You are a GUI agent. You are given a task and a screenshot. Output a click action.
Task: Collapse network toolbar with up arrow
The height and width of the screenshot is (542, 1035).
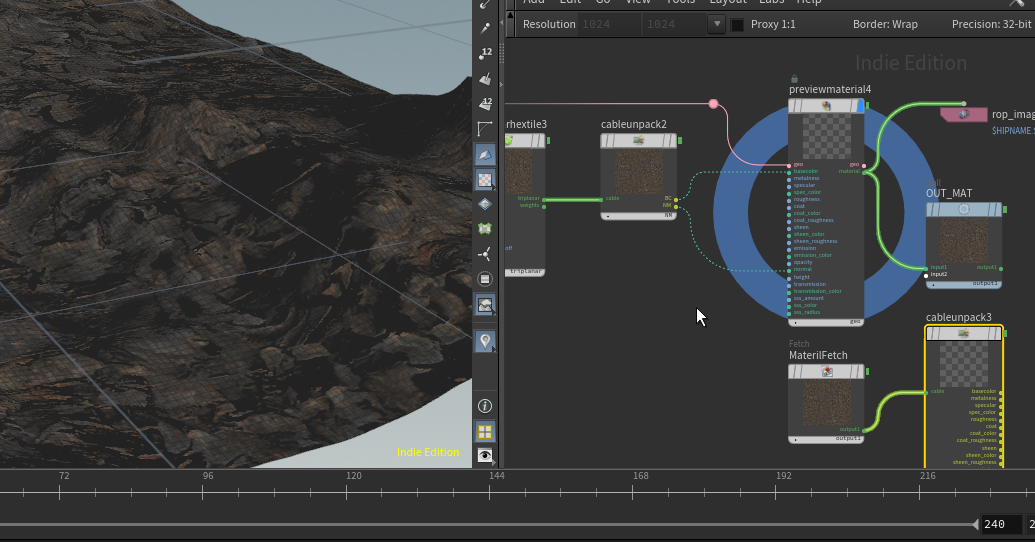coord(510,14)
